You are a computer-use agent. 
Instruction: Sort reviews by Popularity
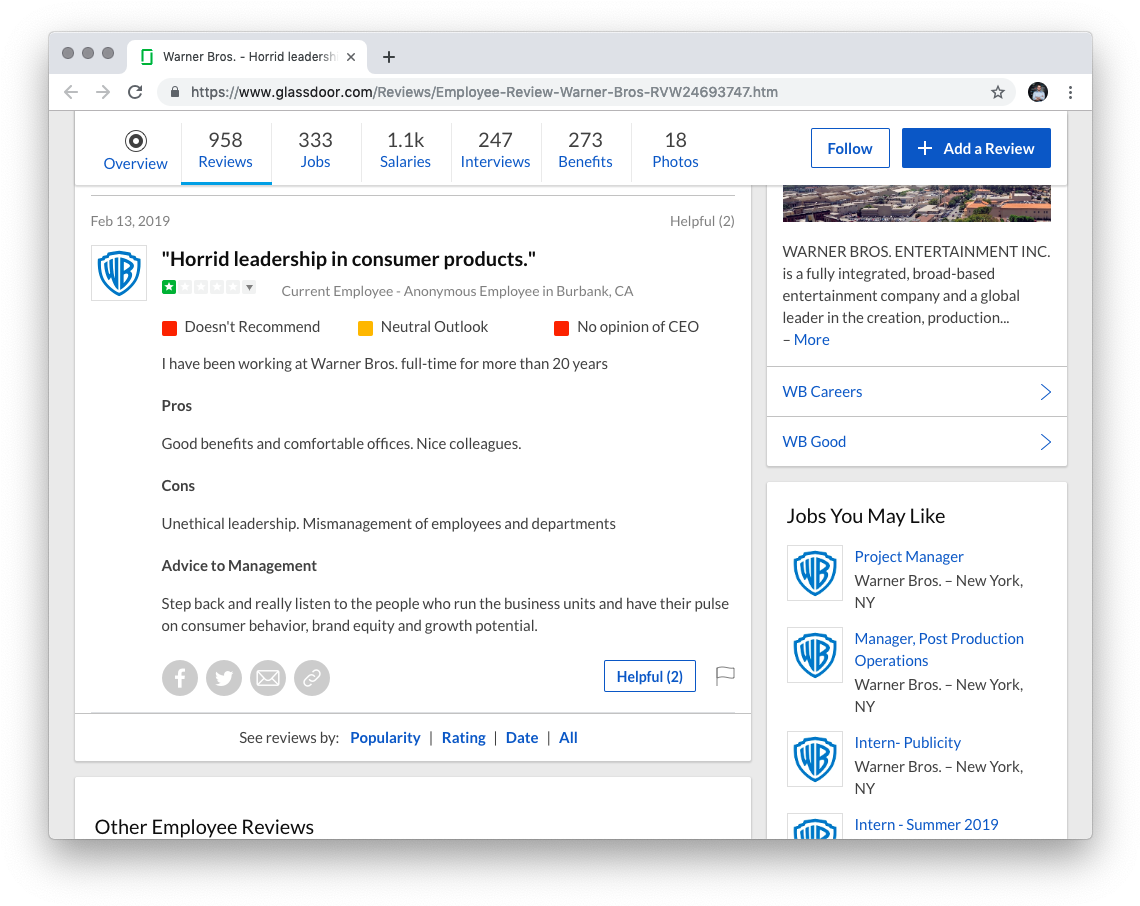[385, 738]
